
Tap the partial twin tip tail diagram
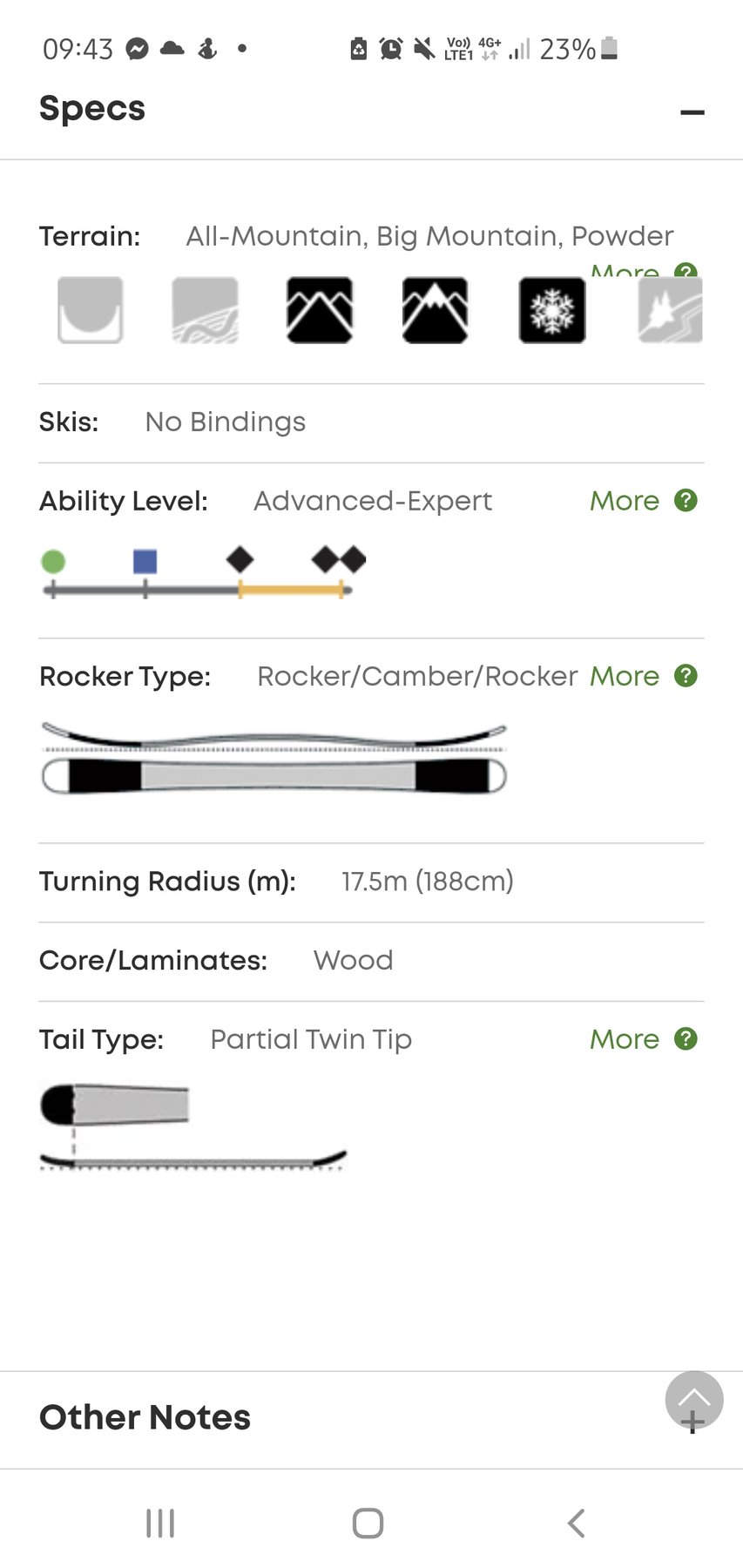pyautogui.click(x=193, y=1127)
